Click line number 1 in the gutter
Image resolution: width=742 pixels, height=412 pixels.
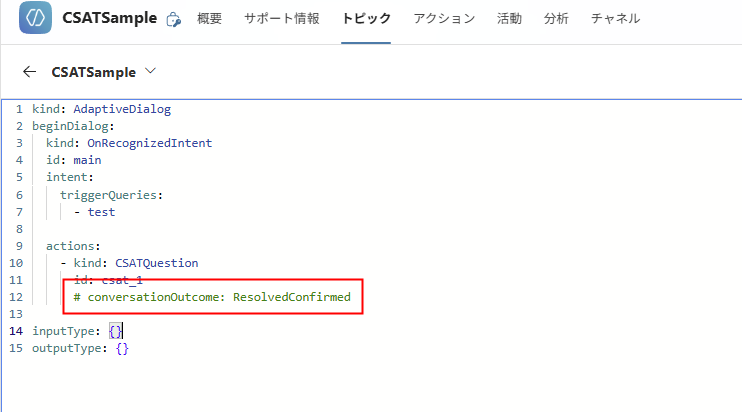point(19,109)
